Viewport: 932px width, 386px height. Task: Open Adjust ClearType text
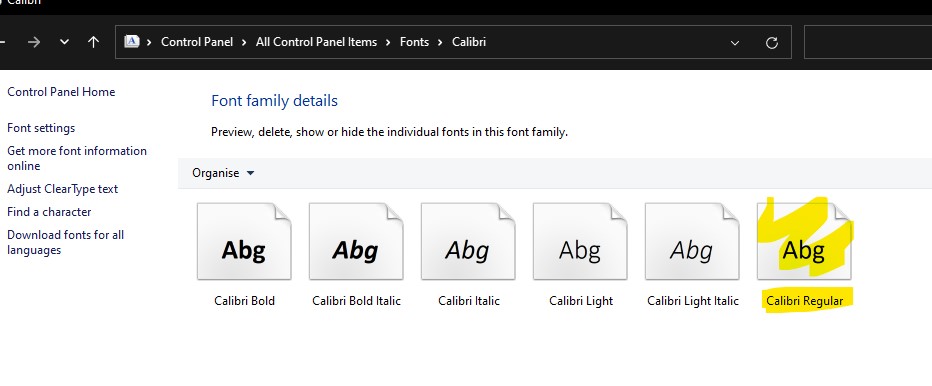pyautogui.click(x=62, y=189)
